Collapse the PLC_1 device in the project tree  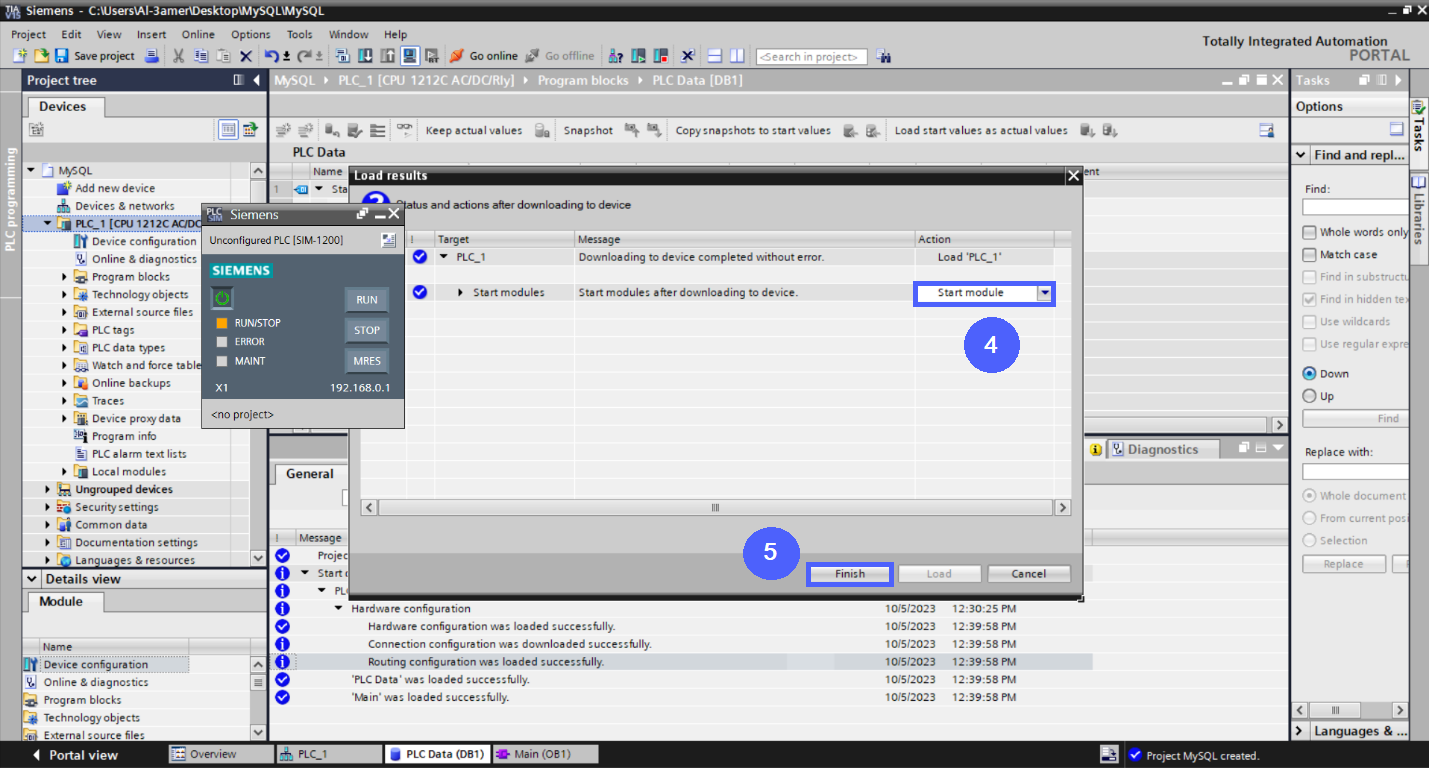click(x=46, y=223)
